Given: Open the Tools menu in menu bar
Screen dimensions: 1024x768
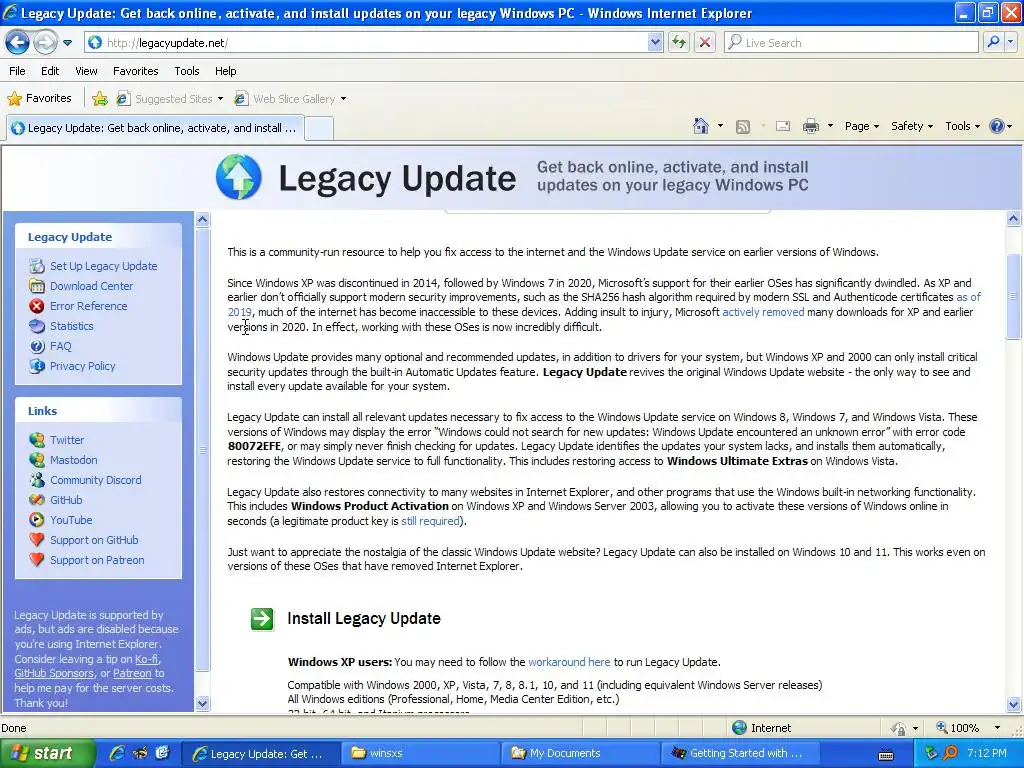Looking at the screenshot, I should click(187, 71).
